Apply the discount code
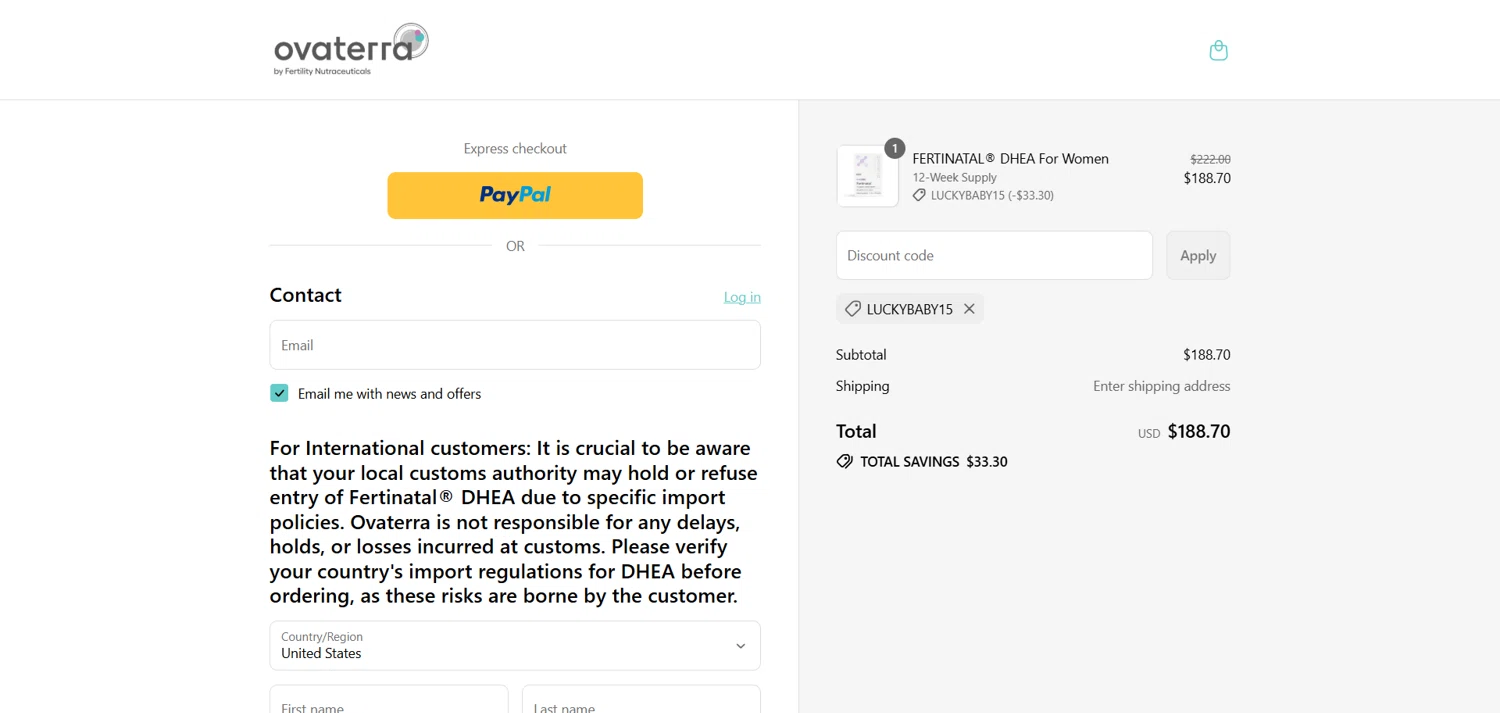Viewport: 1500px width, 713px height. (1198, 255)
